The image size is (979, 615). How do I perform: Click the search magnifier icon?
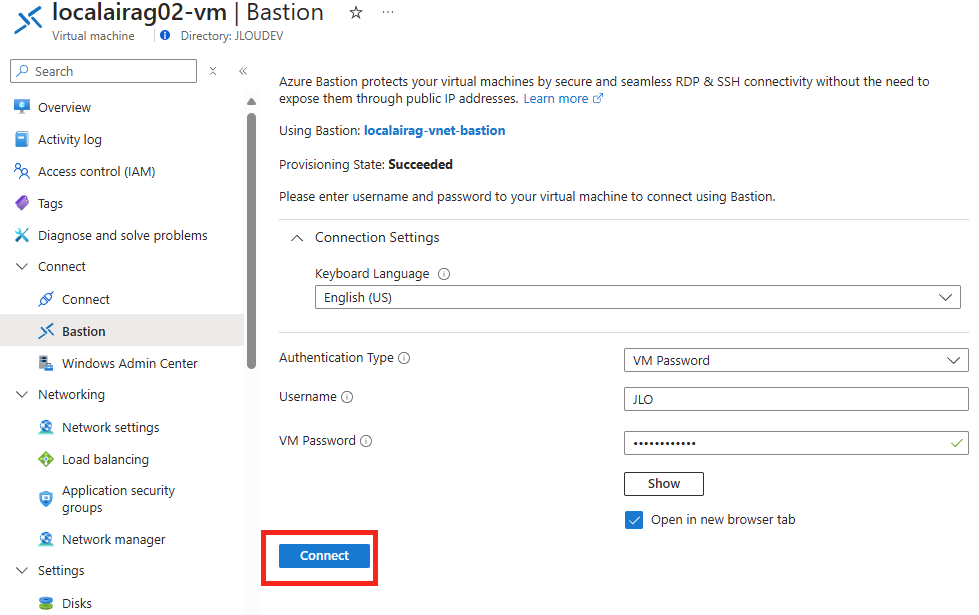(22, 71)
